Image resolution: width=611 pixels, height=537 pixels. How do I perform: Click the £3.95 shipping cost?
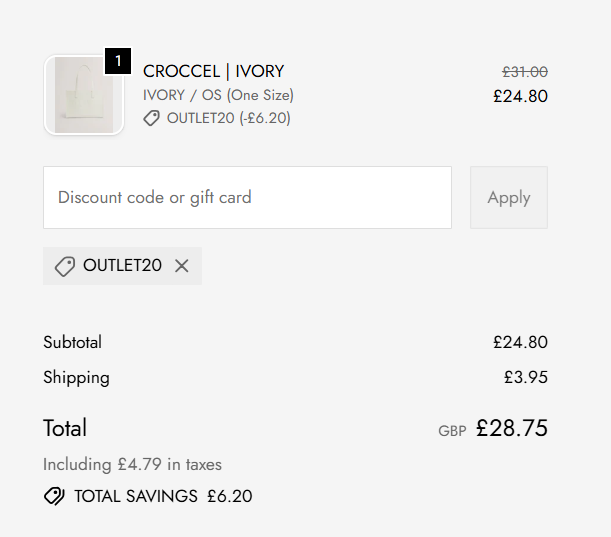525,378
